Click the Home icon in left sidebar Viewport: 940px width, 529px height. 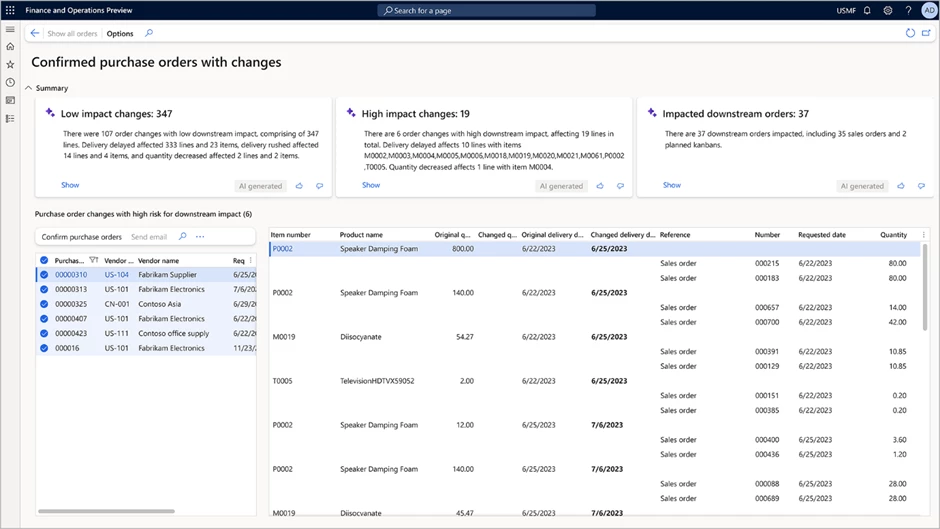tap(11, 47)
